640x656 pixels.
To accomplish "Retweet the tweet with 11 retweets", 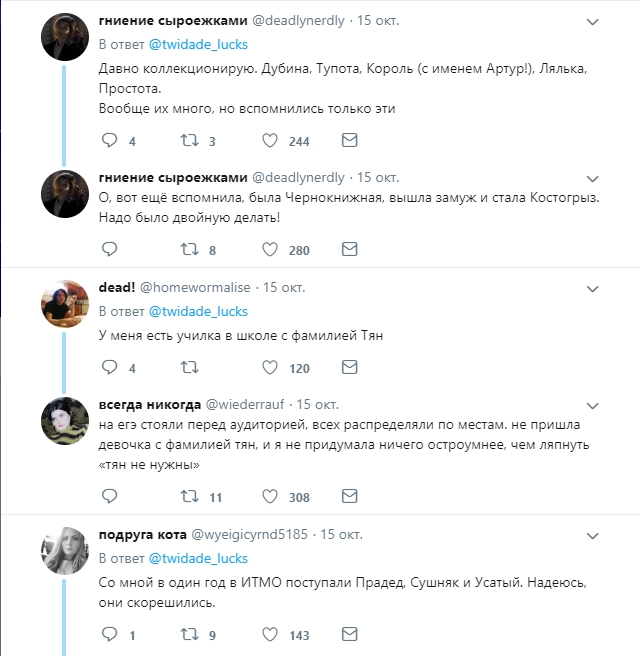I will pyautogui.click(x=190, y=496).
